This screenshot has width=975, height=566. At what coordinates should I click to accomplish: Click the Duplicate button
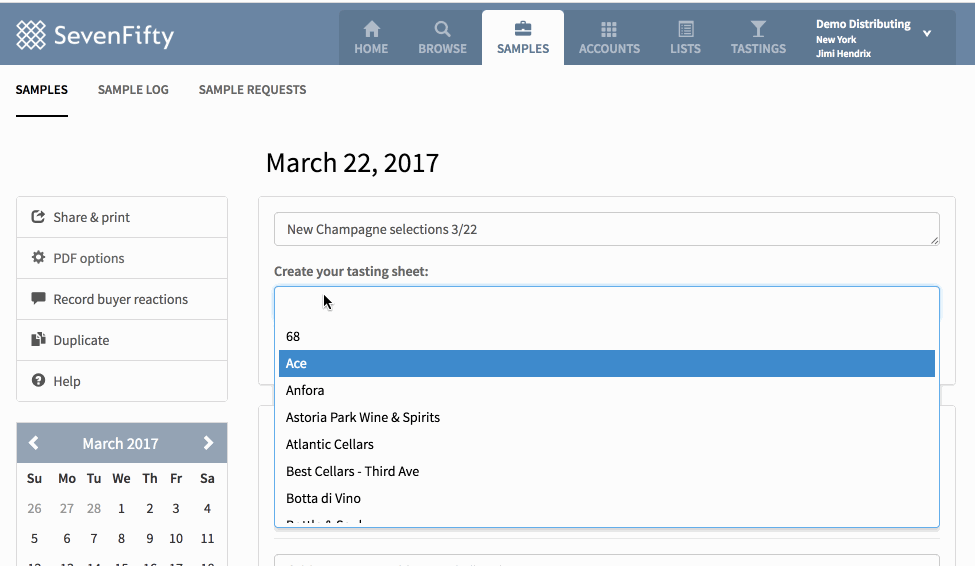122,340
